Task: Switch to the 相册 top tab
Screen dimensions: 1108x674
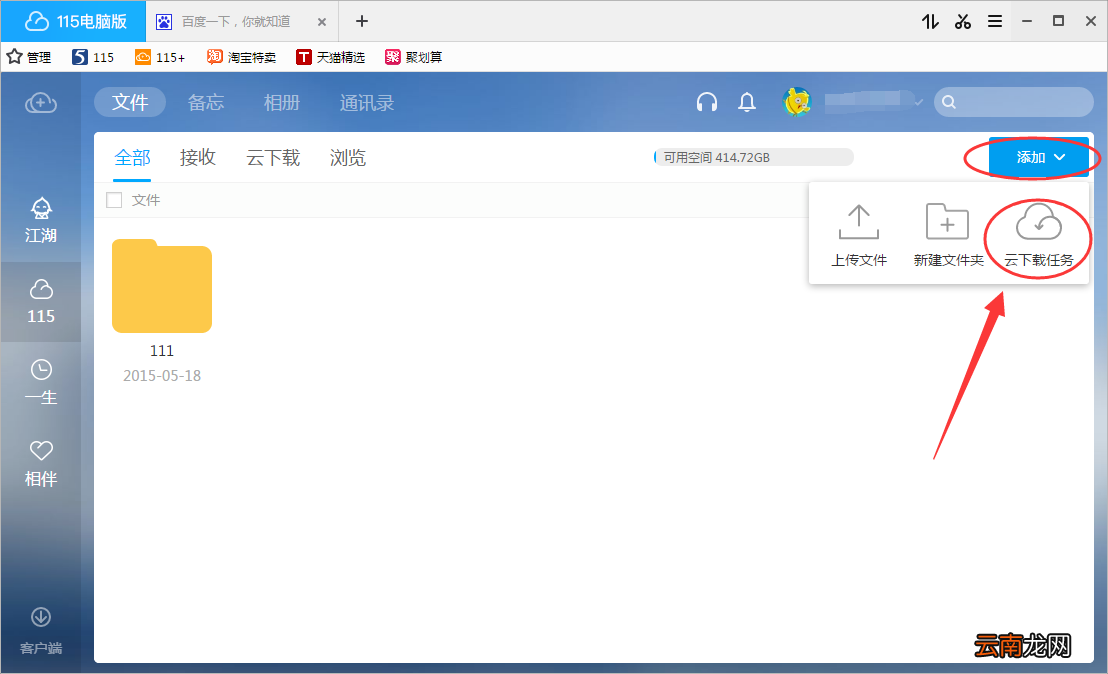Action: [x=281, y=102]
